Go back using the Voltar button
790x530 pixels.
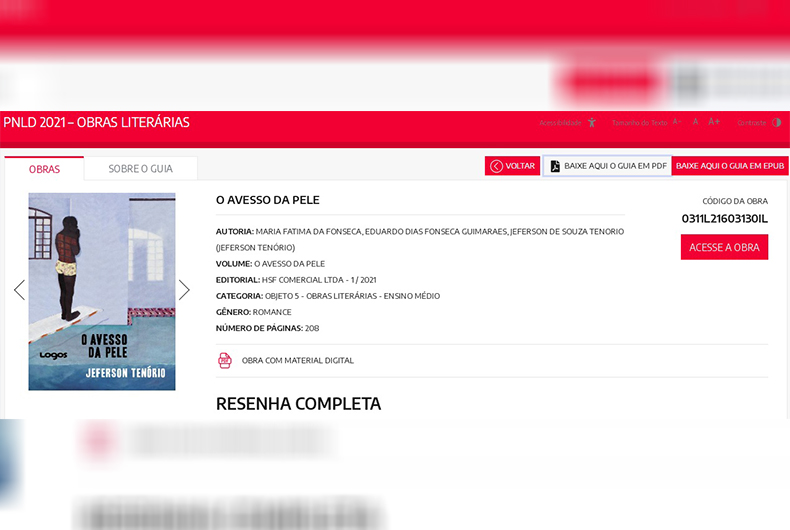click(x=512, y=166)
